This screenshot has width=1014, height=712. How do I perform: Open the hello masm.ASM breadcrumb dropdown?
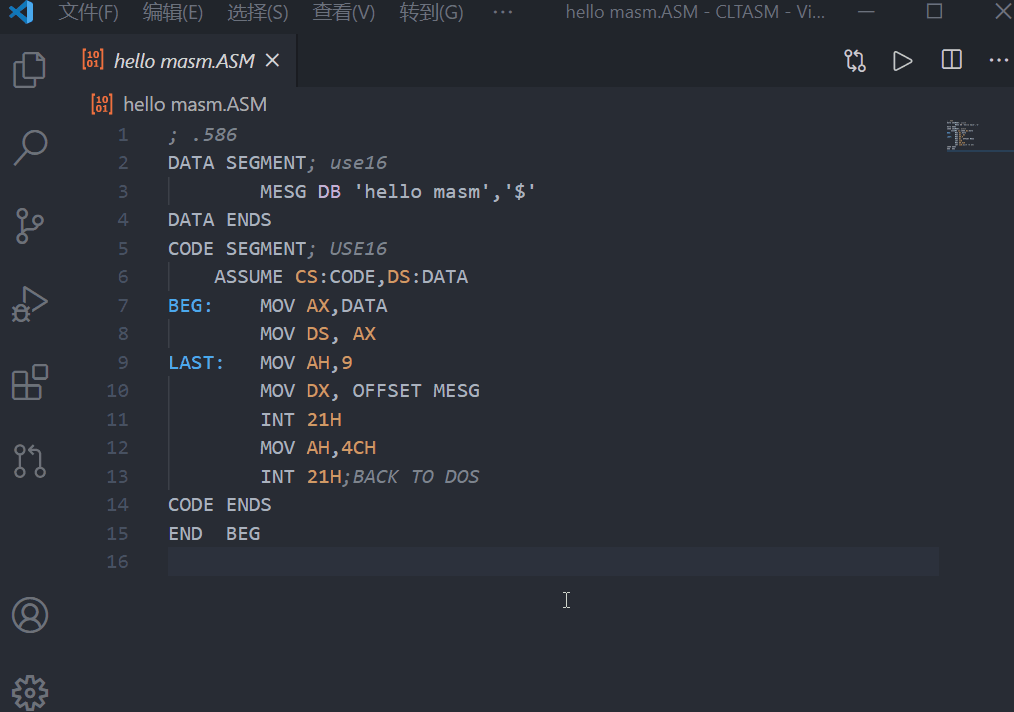194,104
